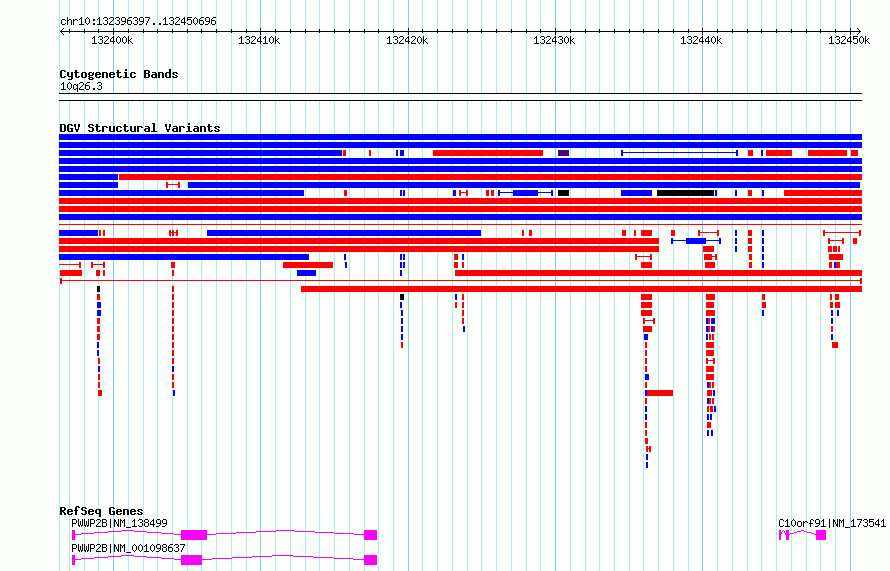The height and width of the screenshot is (571, 890).
Task: Click the 132430k ruler label
Action: [x=554, y=40]
